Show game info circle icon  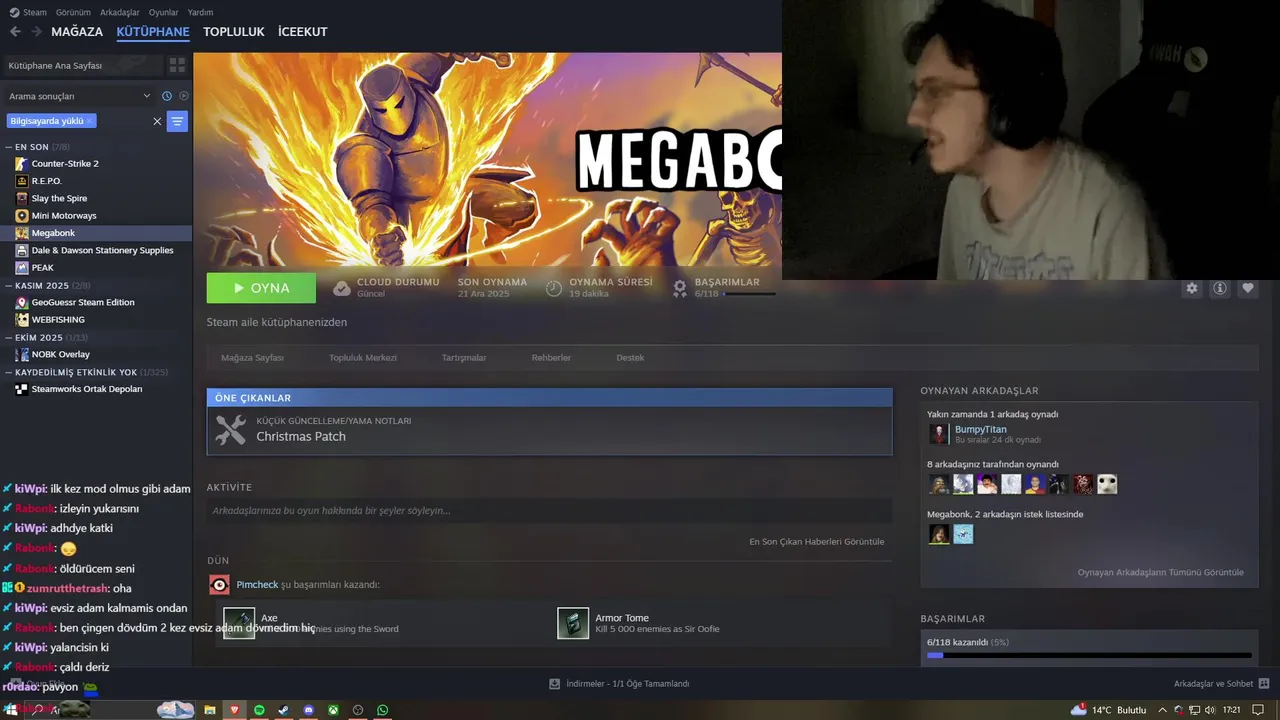tap(1220, 288)
